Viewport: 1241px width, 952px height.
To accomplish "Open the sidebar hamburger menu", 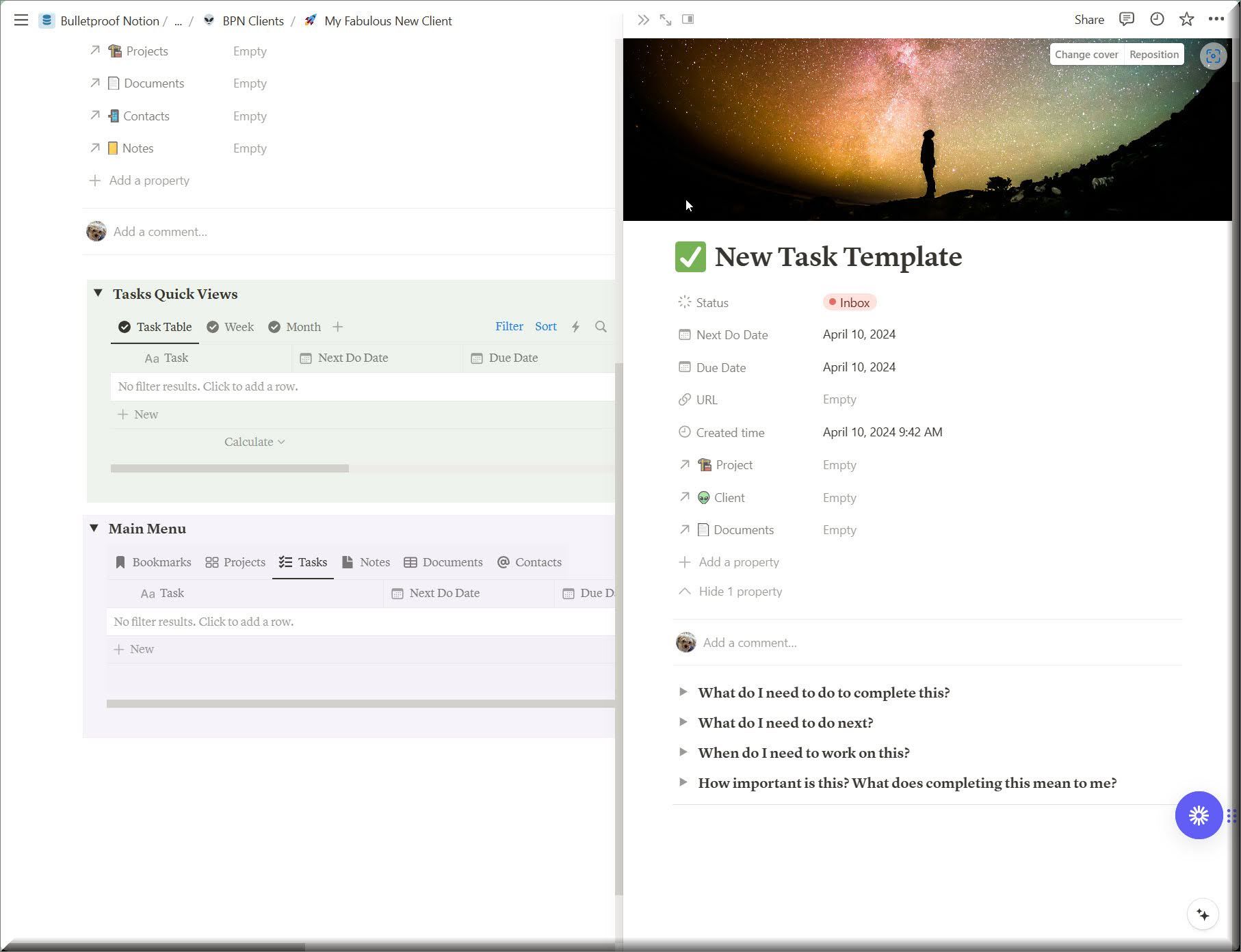I will pos(21,21).
